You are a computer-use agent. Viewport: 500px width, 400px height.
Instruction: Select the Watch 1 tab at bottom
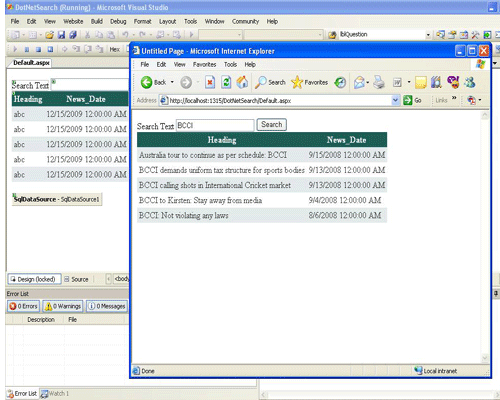pyautogui.click(x=55, y=394)
